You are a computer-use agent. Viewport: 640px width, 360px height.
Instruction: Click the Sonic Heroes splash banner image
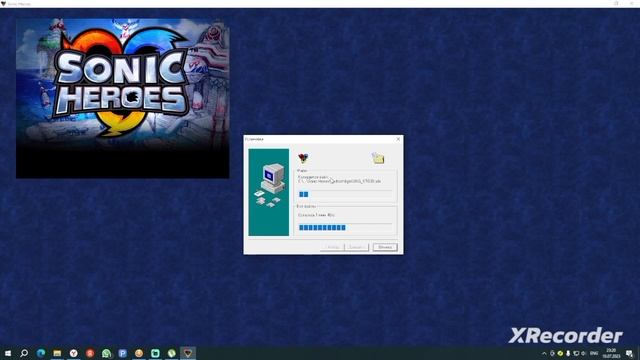122,98
